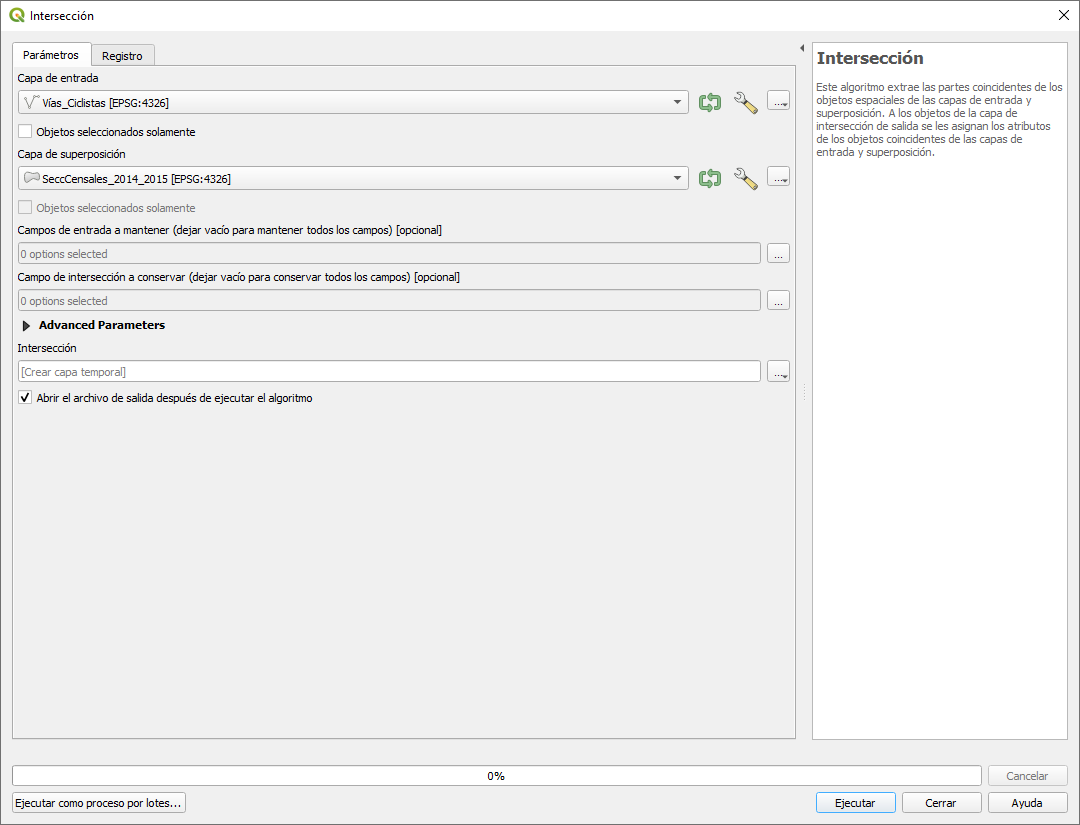The image size is (1080, 825).
Task: Click the Capa de entrada label
Action: pyautogui.click(x=58, y=79)
